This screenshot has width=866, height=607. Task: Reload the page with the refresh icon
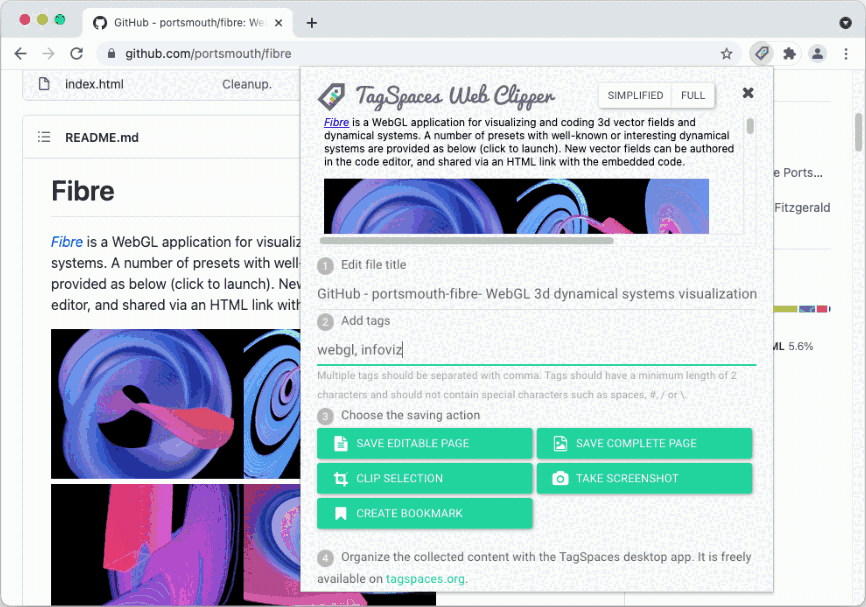click(x=76, y=54)
